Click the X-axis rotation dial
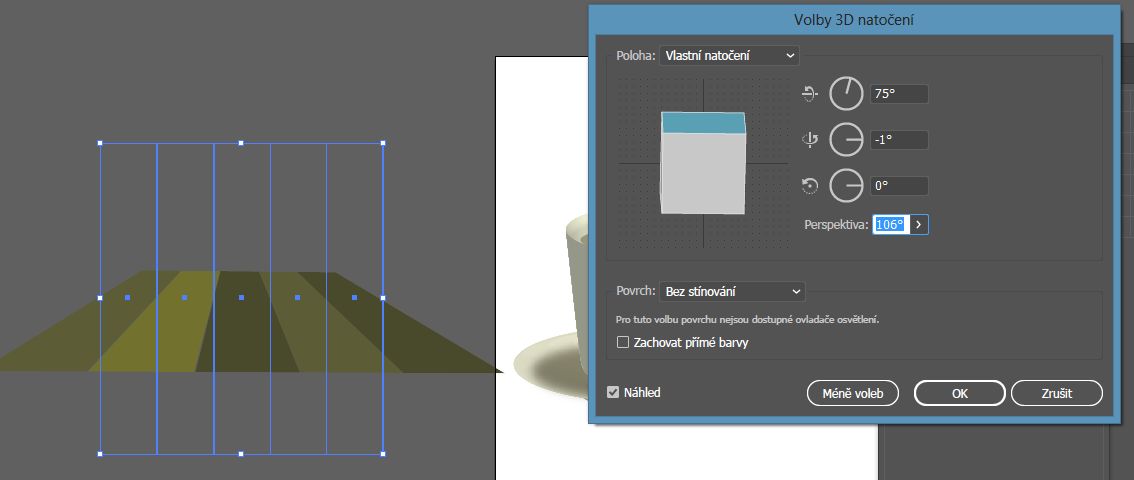The height and width of the screenshot is (480, 1134). tap(847, 94)
